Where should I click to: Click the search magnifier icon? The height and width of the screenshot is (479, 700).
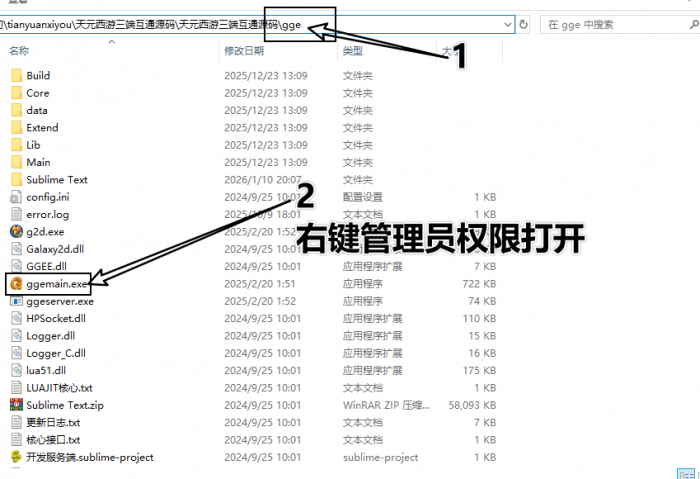(x=694, y=25)
